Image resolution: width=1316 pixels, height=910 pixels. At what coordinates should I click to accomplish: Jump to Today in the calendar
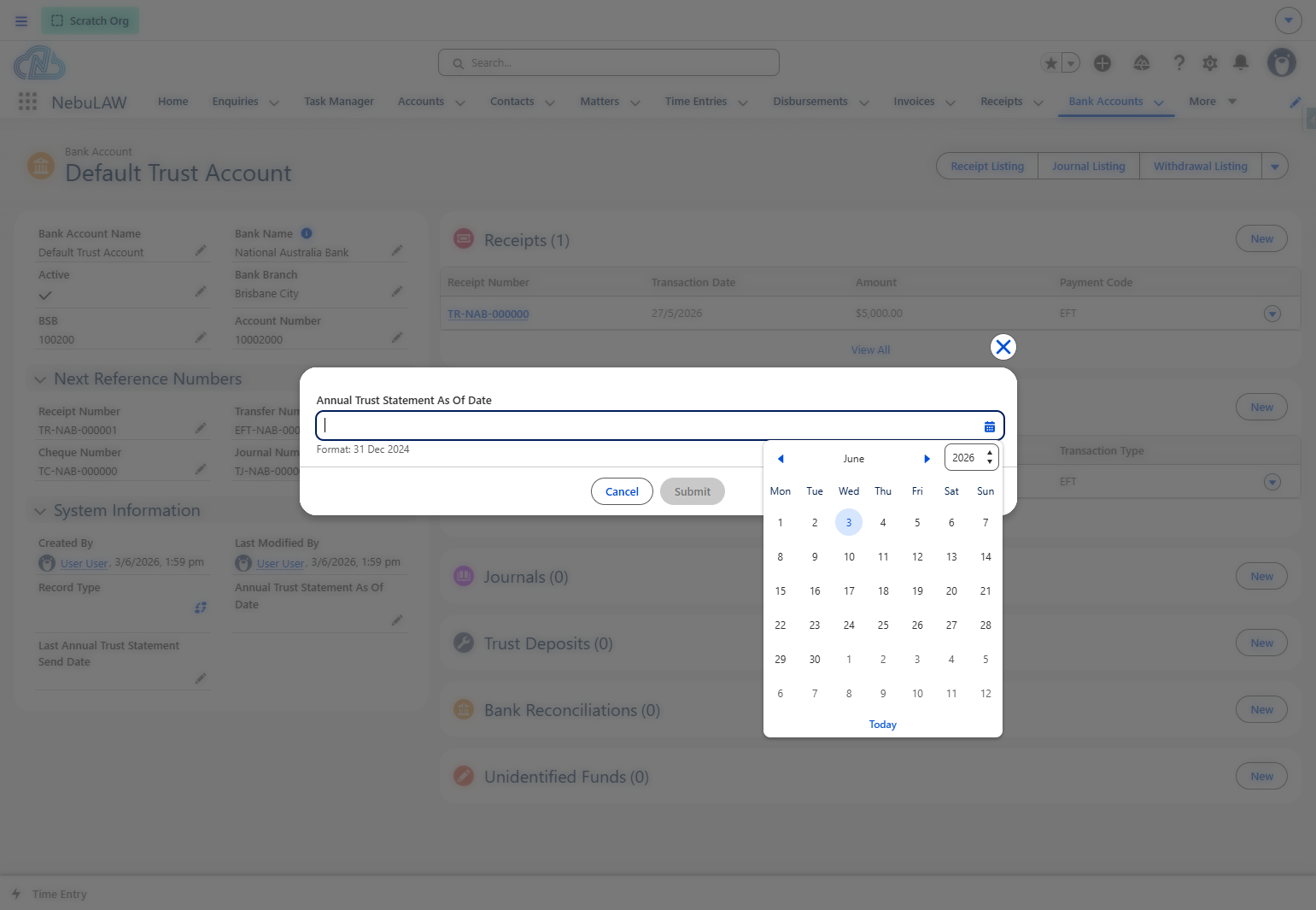[883, 725]
